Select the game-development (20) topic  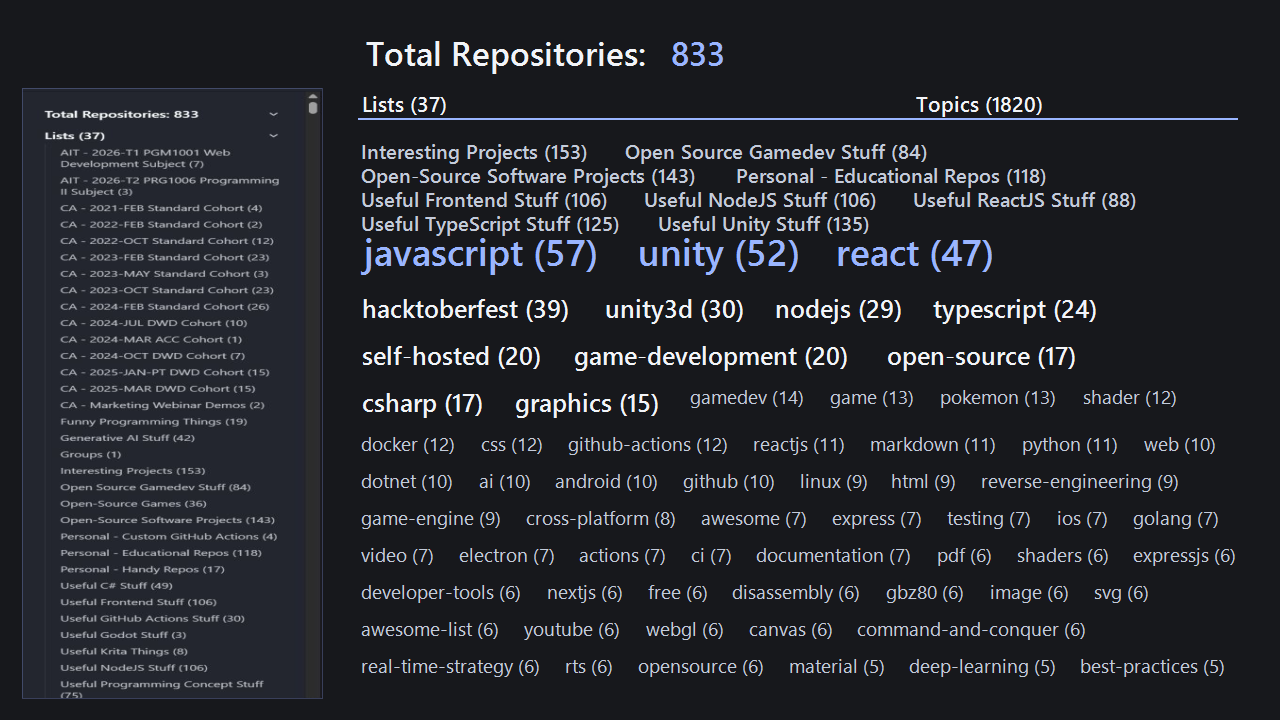pyautogui.click(x=711, y=357)
